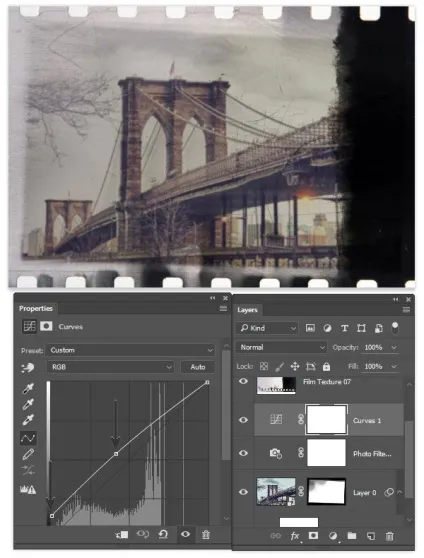Link layers in Layers panel footer

(276, 536)
